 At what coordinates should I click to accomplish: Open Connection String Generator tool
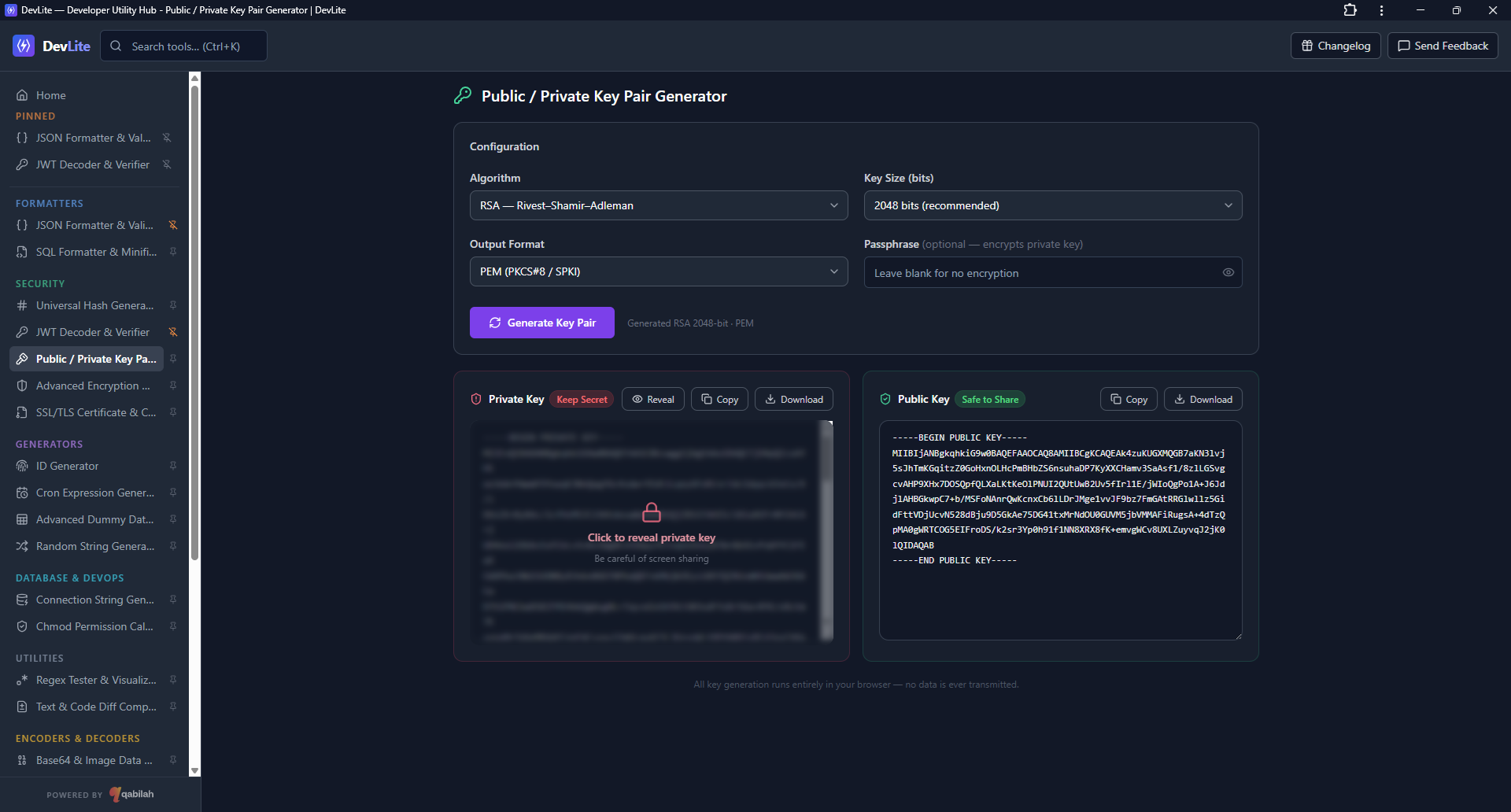[x=87, y=600]
